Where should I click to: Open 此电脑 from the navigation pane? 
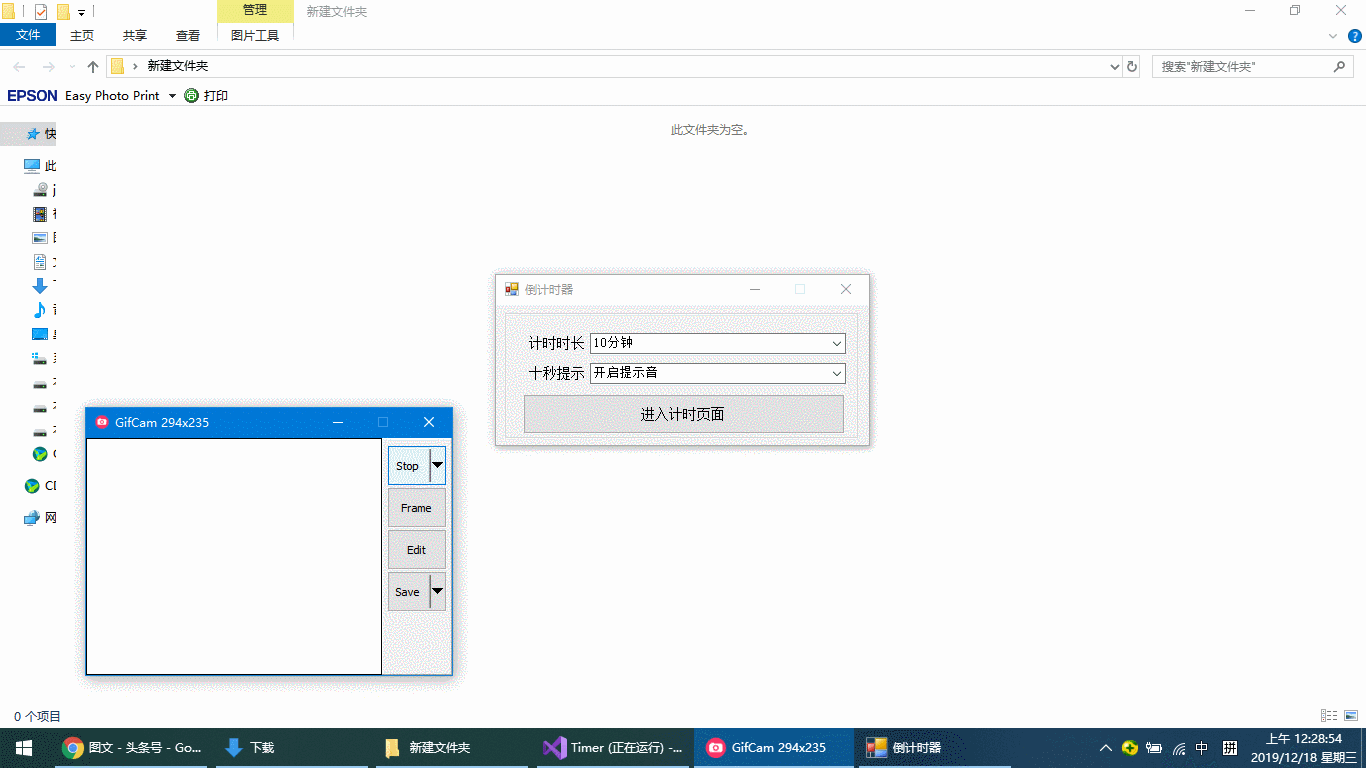(33, 165)
